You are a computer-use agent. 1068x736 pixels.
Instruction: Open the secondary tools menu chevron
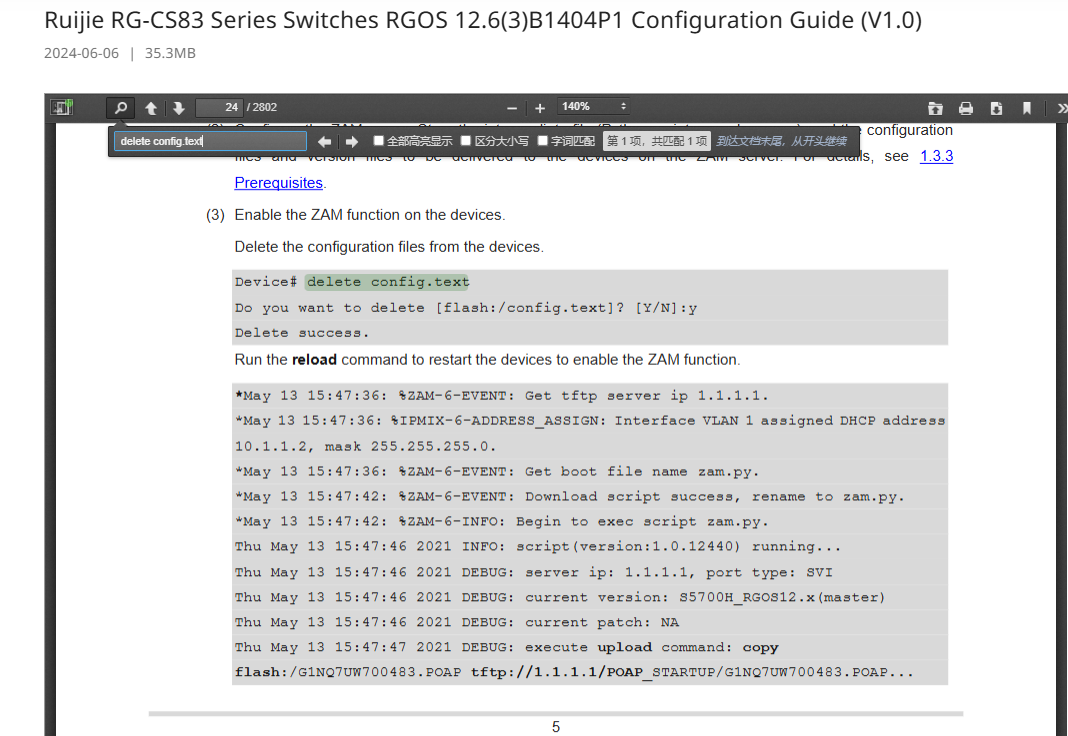pyautogui.click(x=1061, y=108)
